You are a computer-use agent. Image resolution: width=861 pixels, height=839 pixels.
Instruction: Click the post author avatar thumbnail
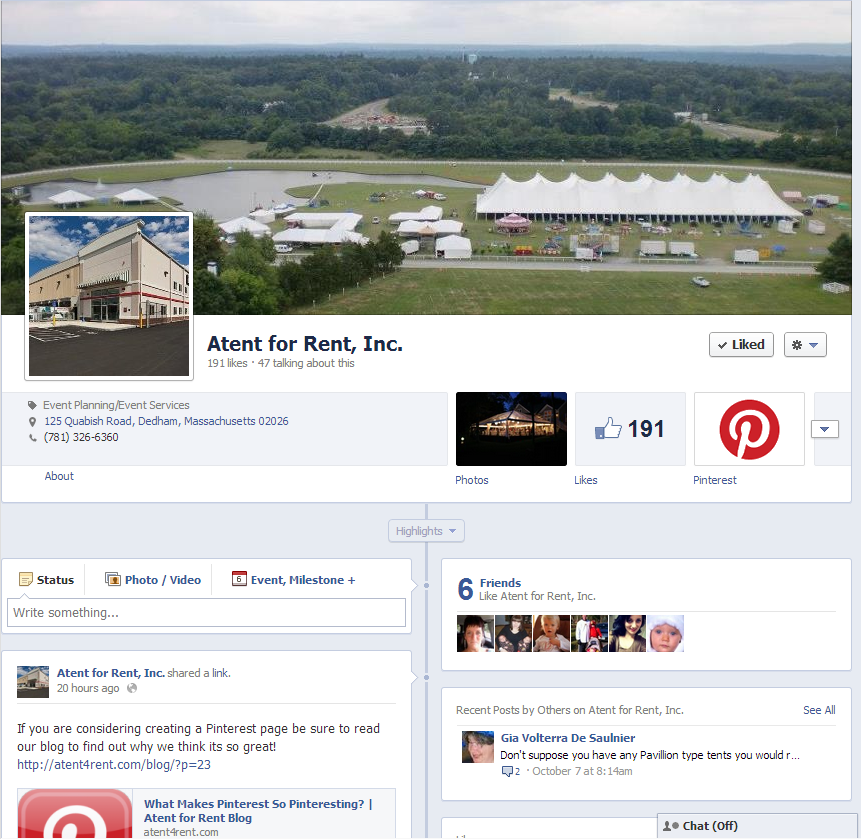tap(33, 682)
